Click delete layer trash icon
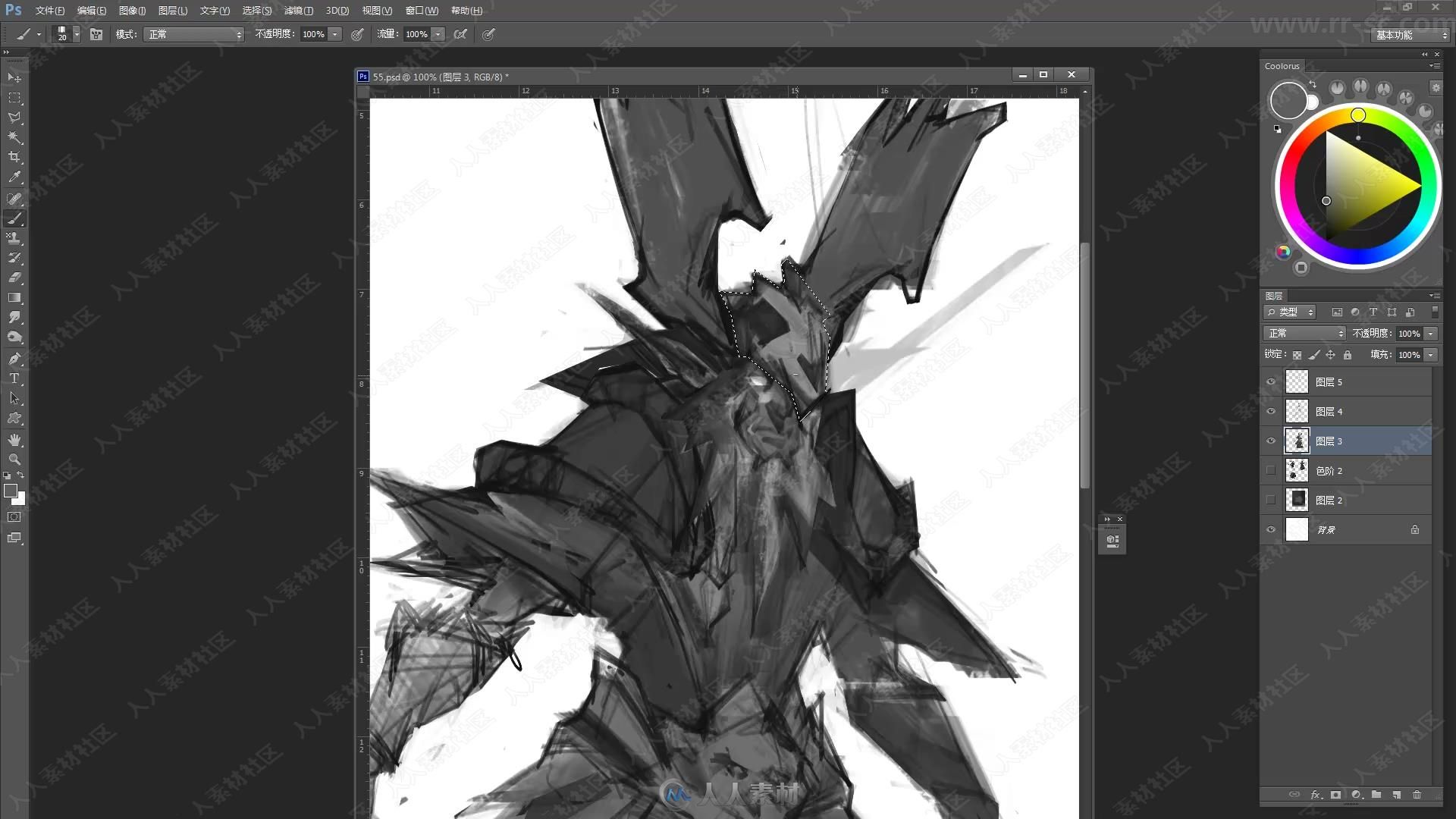The height and width of the screenshot is (819, 1456). [x=1417, y=795]
